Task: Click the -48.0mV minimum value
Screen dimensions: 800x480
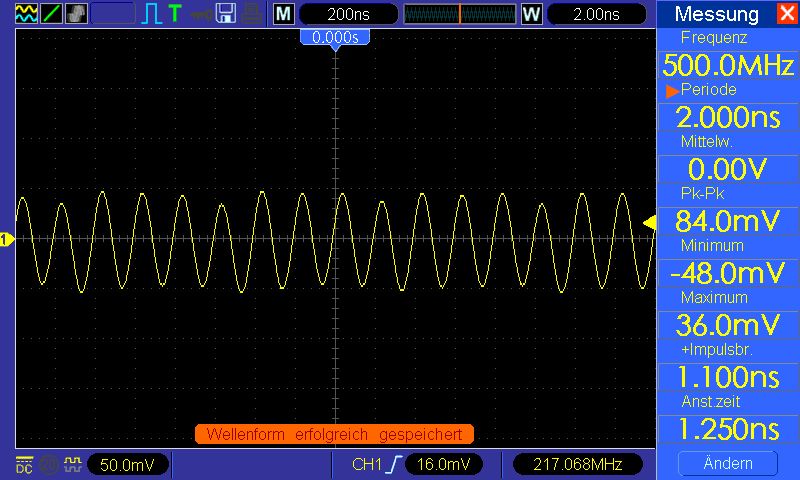Action: click(728, 273)
